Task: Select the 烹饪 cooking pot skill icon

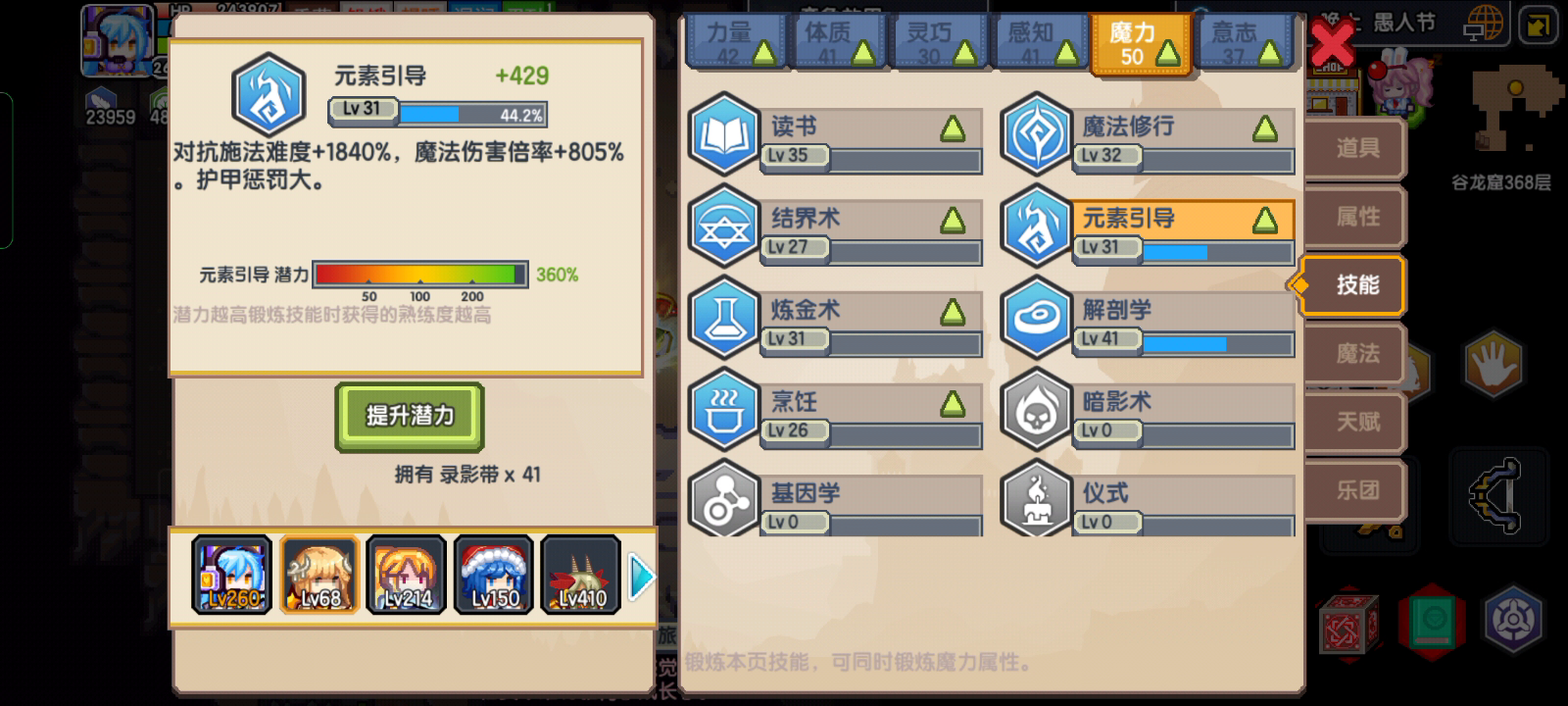Action: tap(724, 410)
